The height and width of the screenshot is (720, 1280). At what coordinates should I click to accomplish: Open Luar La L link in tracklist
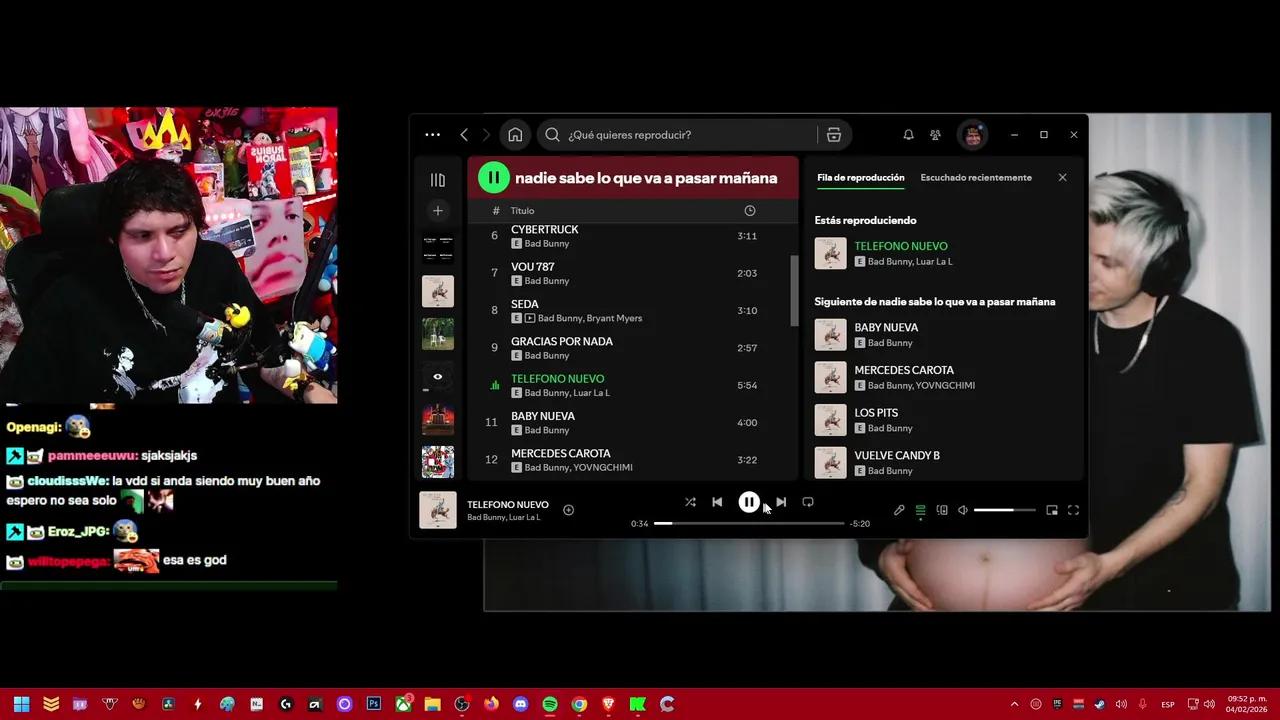(590, 393)
